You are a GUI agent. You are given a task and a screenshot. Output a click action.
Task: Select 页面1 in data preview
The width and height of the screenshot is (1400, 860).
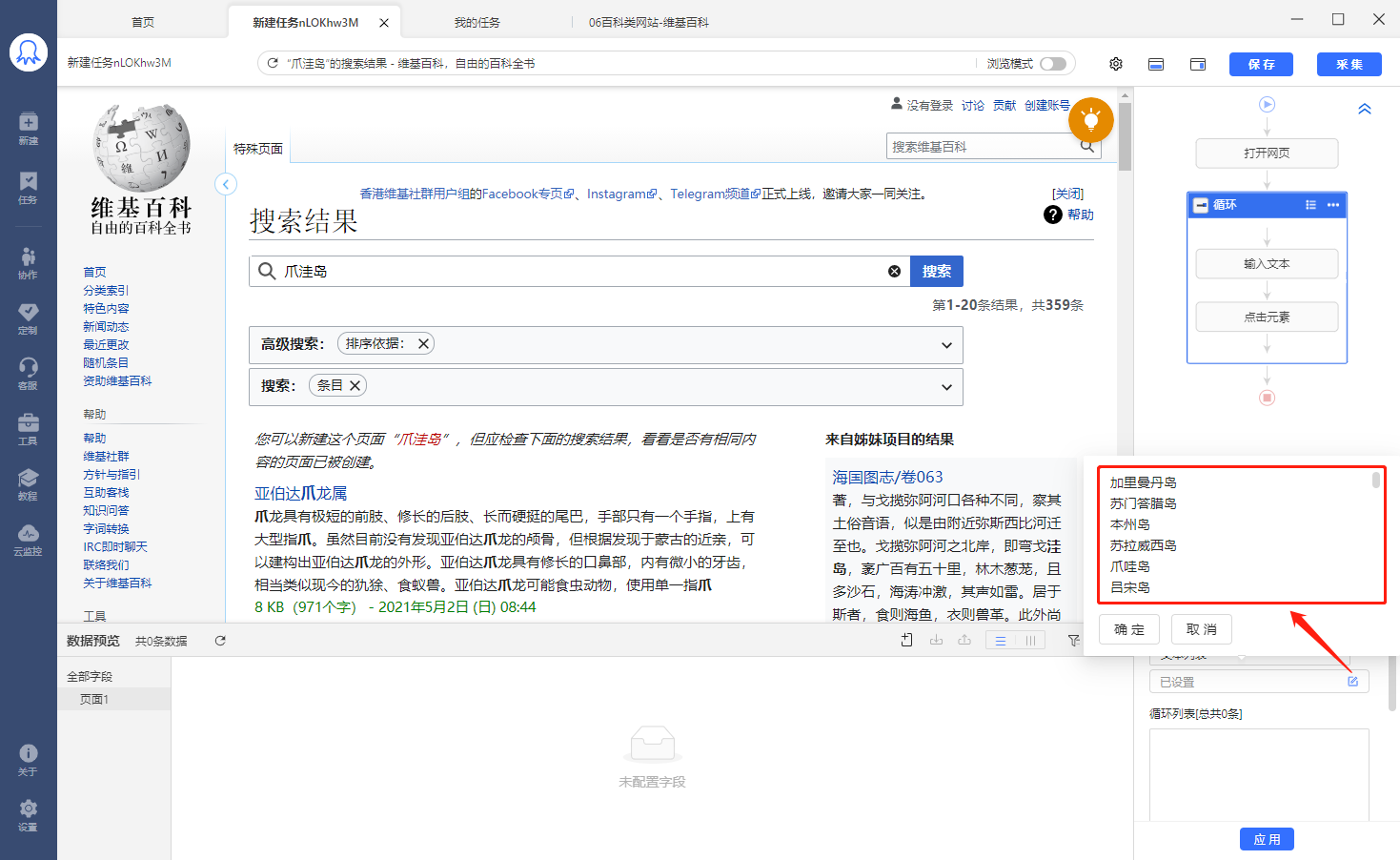pyautogui.click(x=114, y=699)
